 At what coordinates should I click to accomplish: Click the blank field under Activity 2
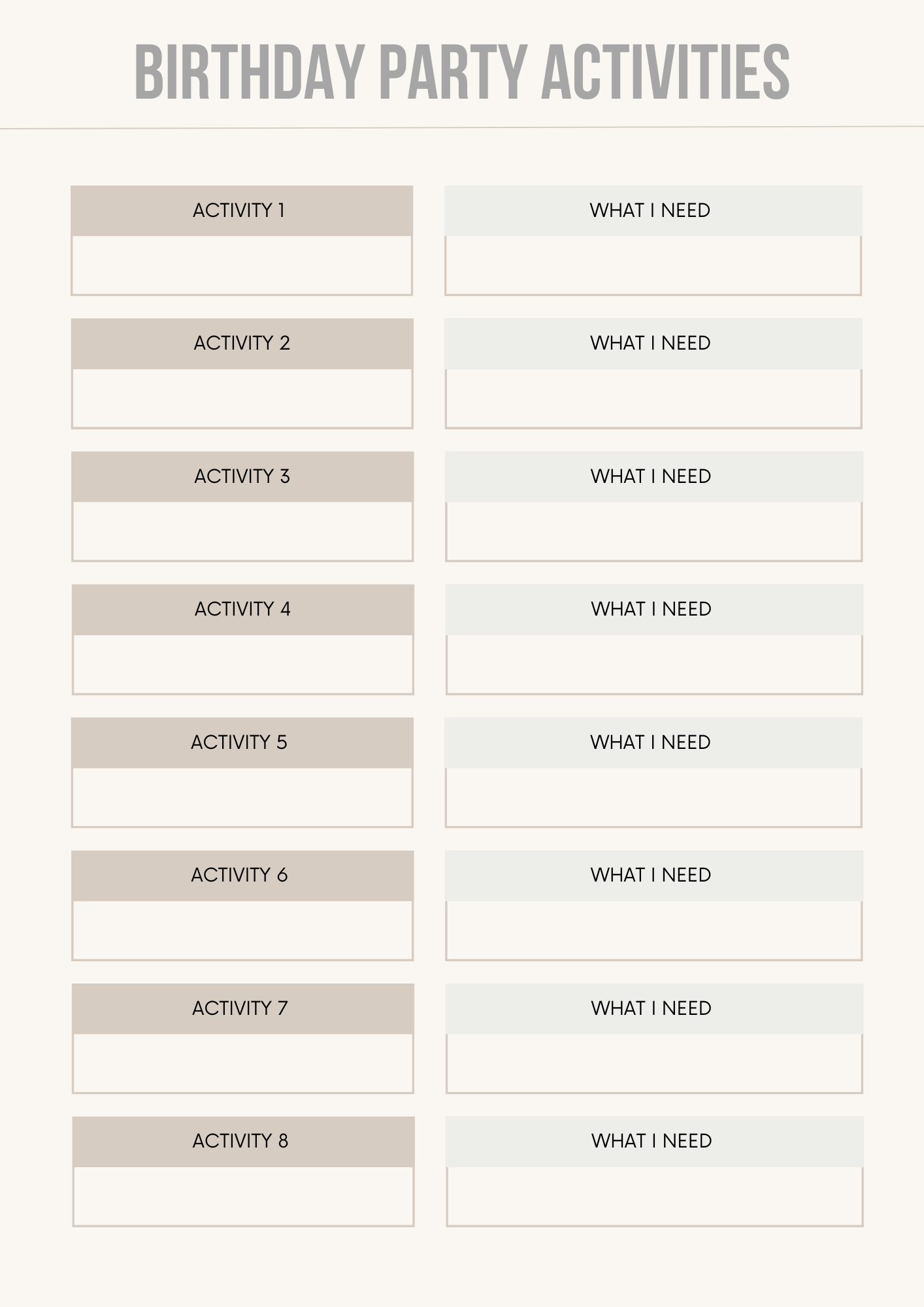tap(242, 399)
